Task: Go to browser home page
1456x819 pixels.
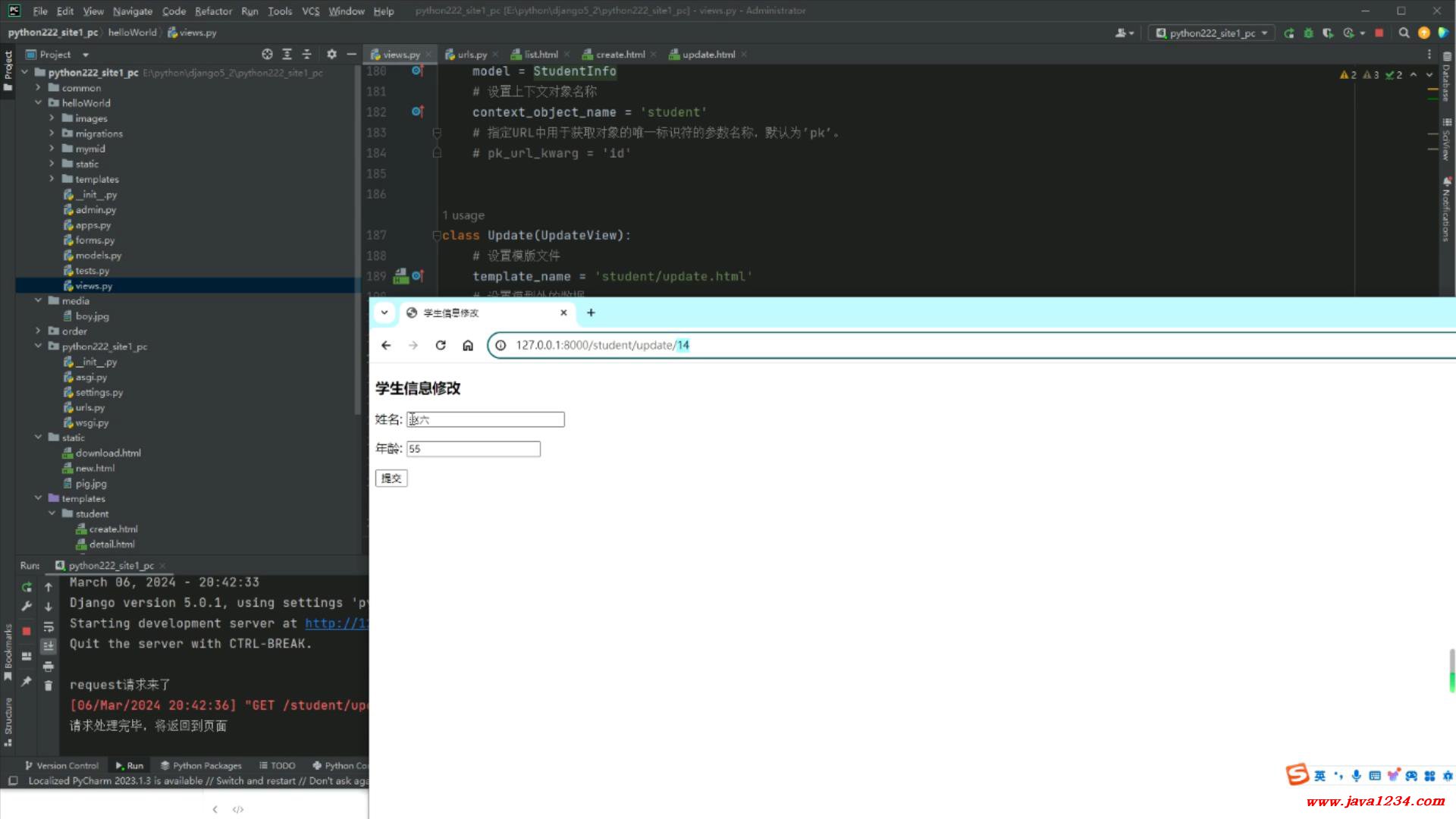Action: [x=468, y=345]
